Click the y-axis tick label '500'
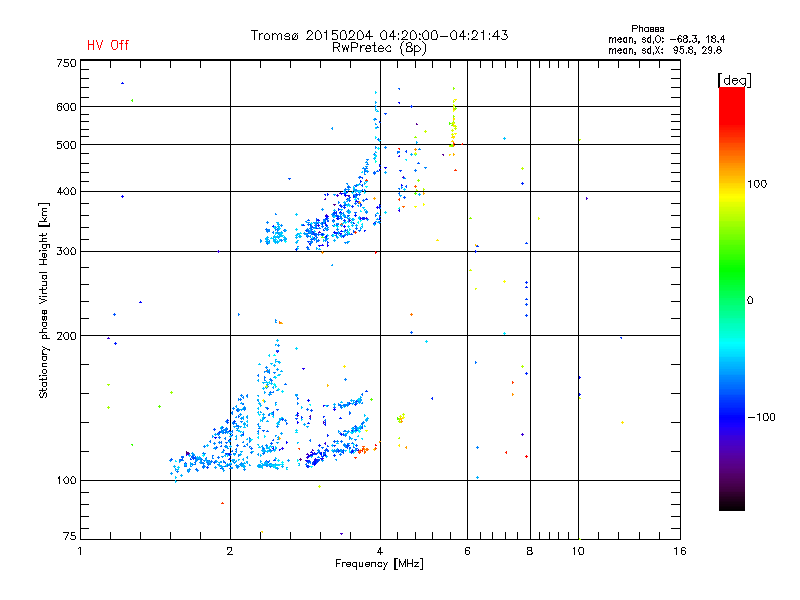This screenshot has width=800, height=600. click(x=66, y=145)
